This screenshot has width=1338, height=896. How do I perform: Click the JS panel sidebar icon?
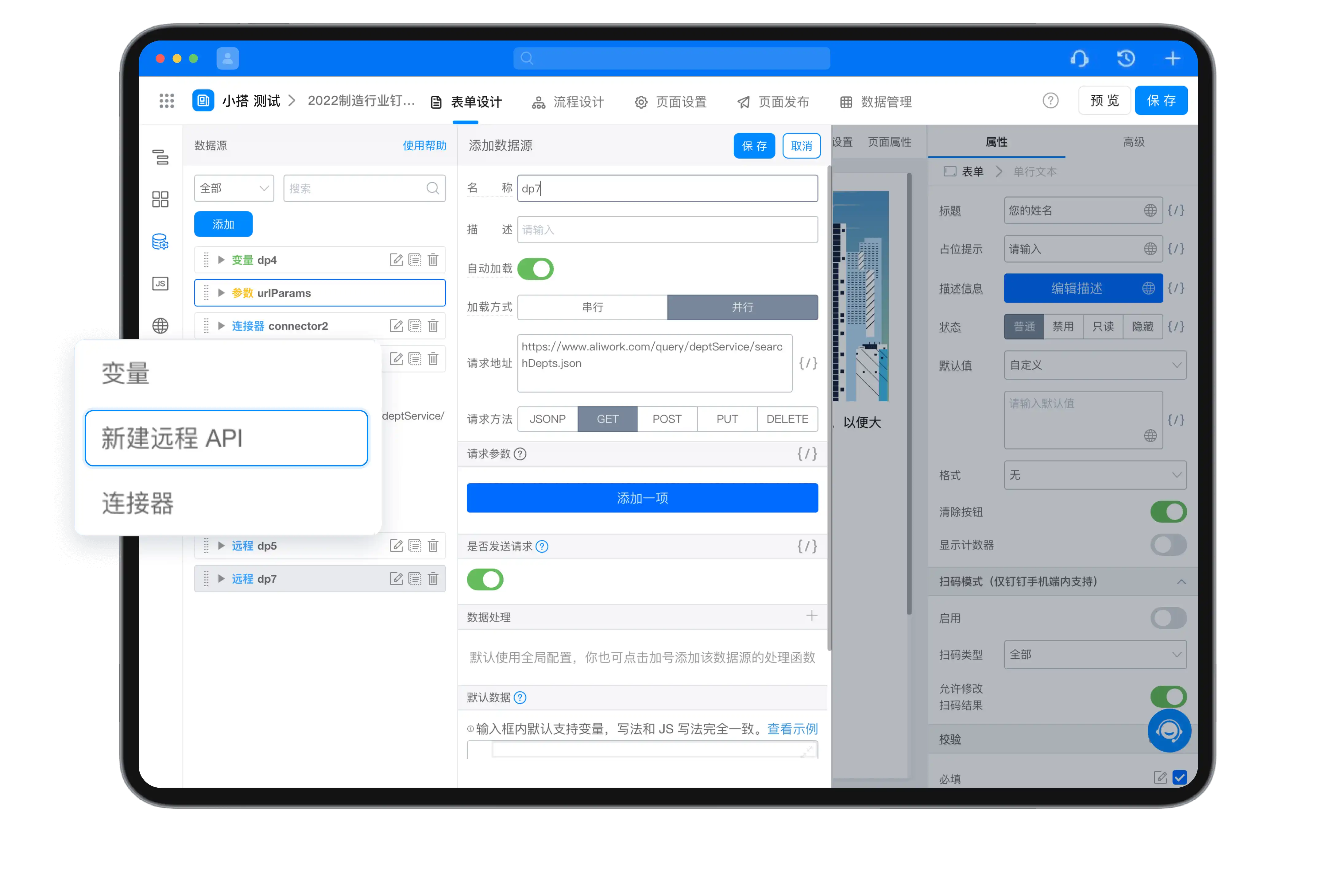[x=160, y=284]
